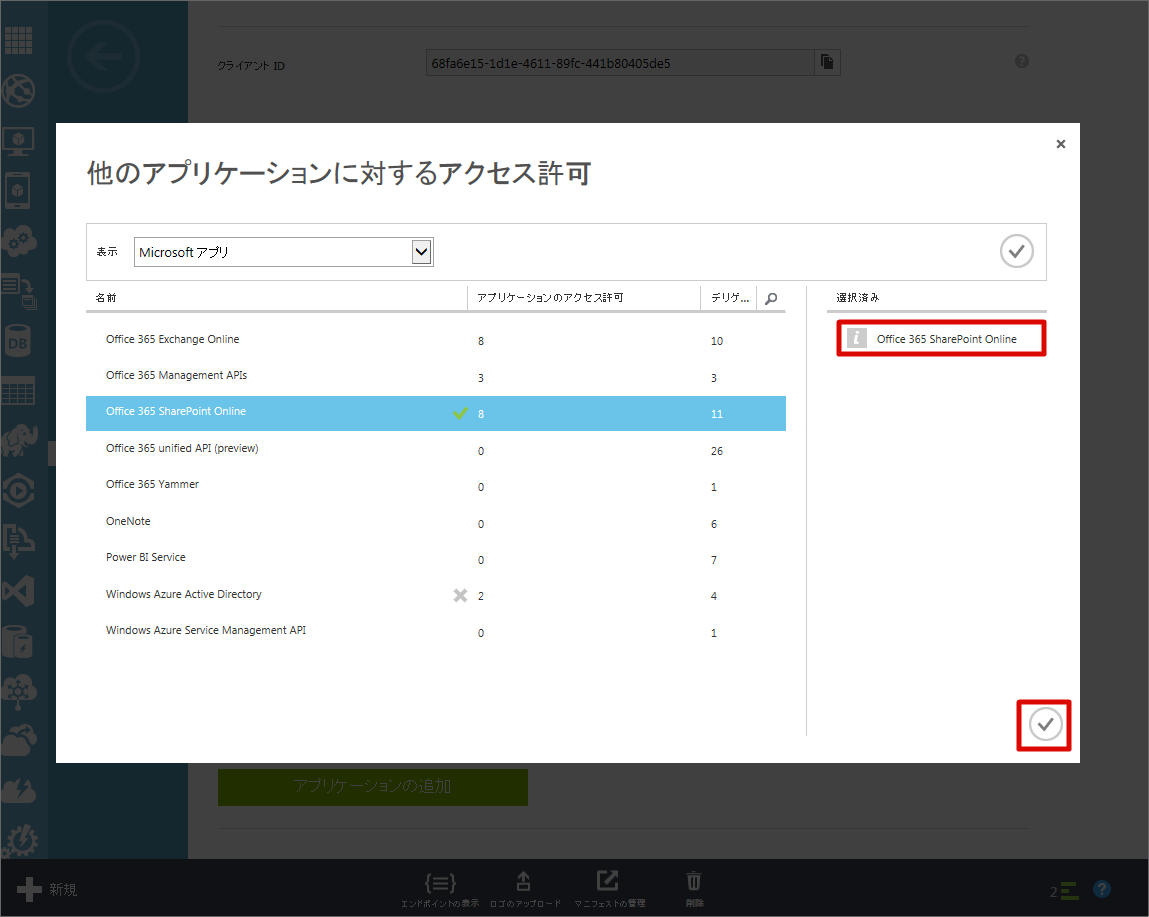Open the Microsoft アプリ display dropdown
This screenshot has width=1149, height=917.
pyautogui.click(x=284, y=252)
